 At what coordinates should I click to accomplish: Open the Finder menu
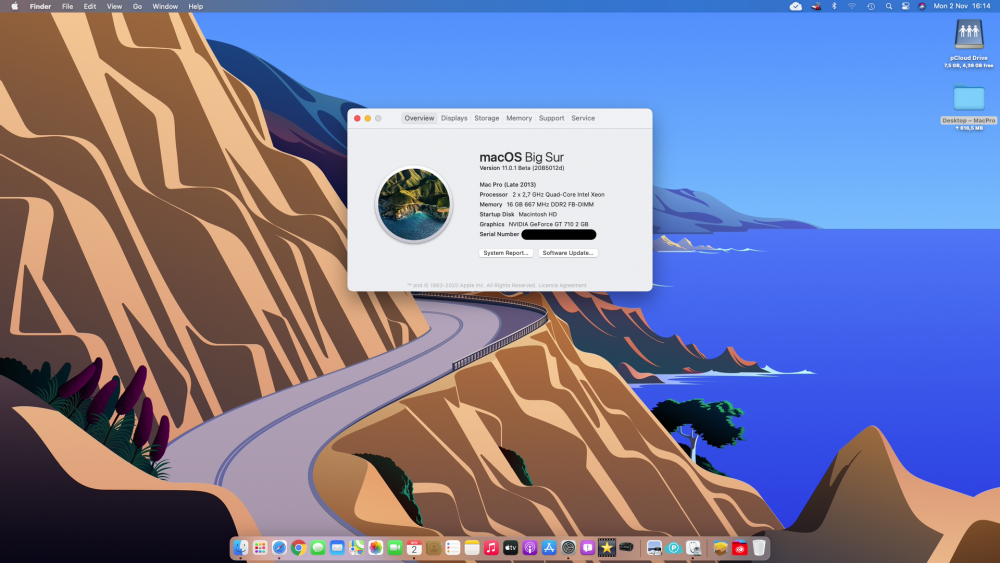click(x=40, y=6)
